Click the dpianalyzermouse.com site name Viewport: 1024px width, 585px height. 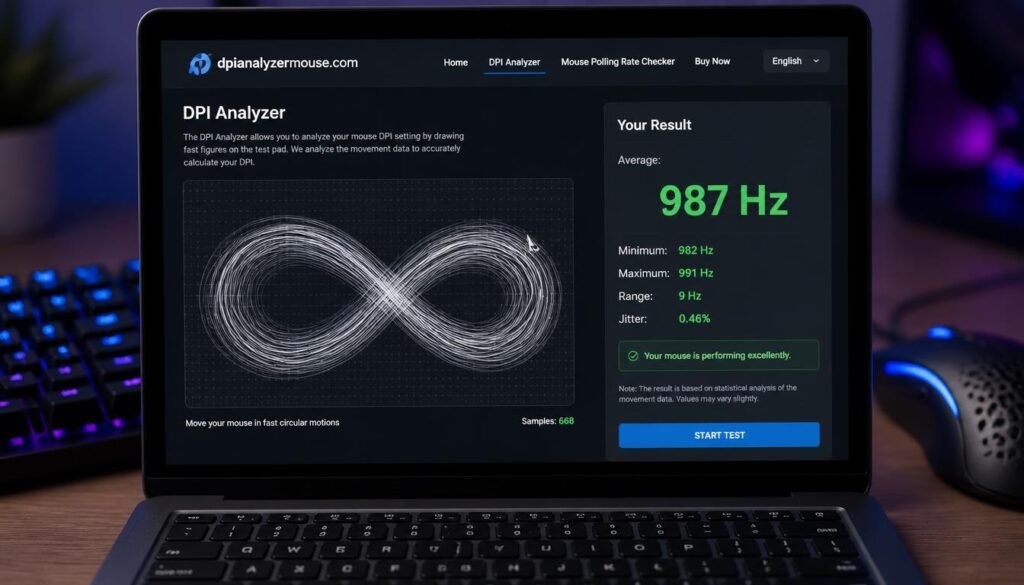coord(287,63)
